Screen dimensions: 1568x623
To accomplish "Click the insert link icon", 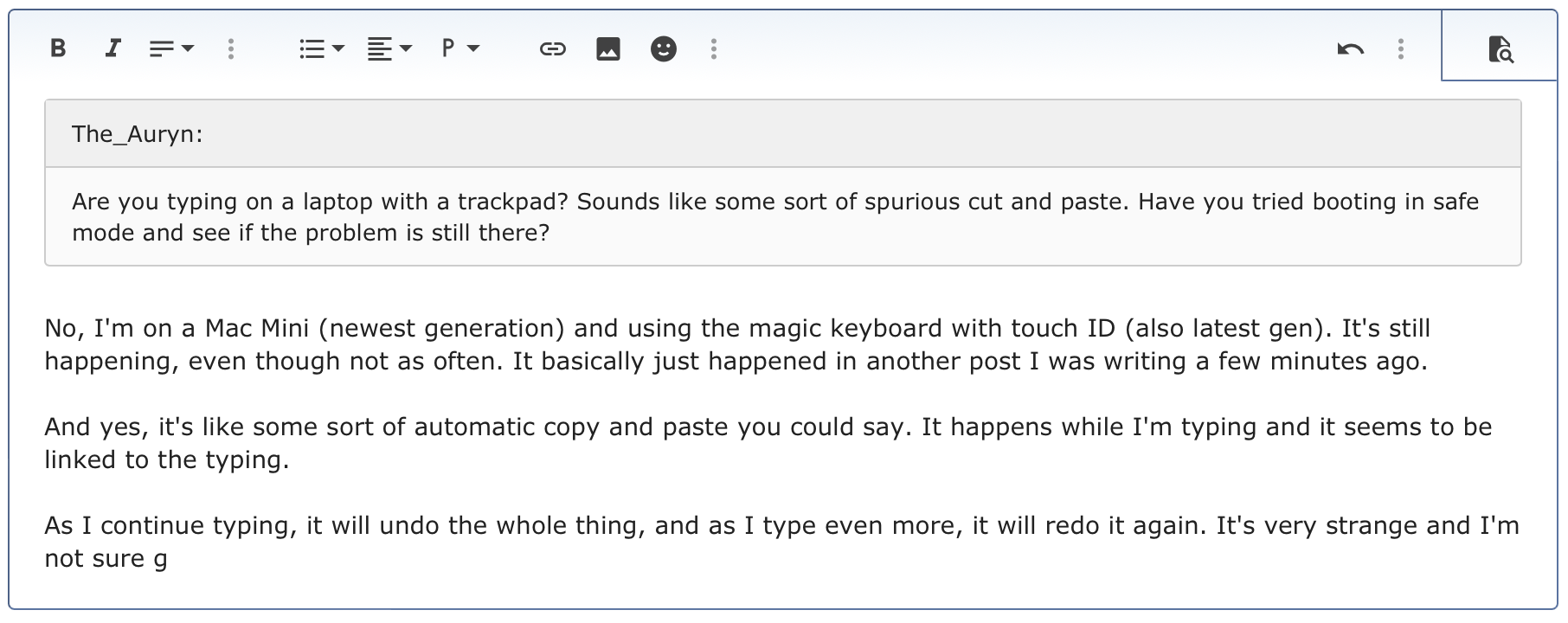I will click(x=552, y=48).
